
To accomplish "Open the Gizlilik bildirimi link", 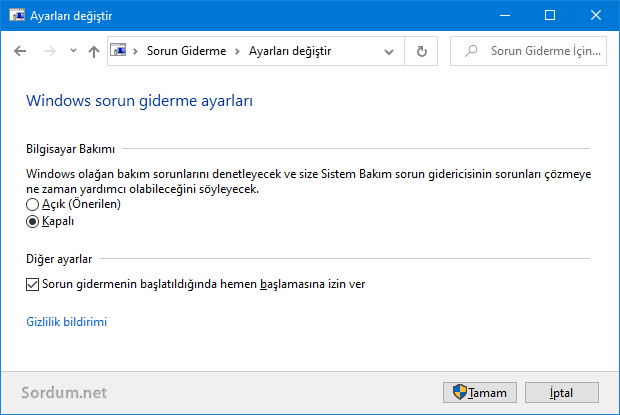I will pyautogui.click(x=66, y=322).
